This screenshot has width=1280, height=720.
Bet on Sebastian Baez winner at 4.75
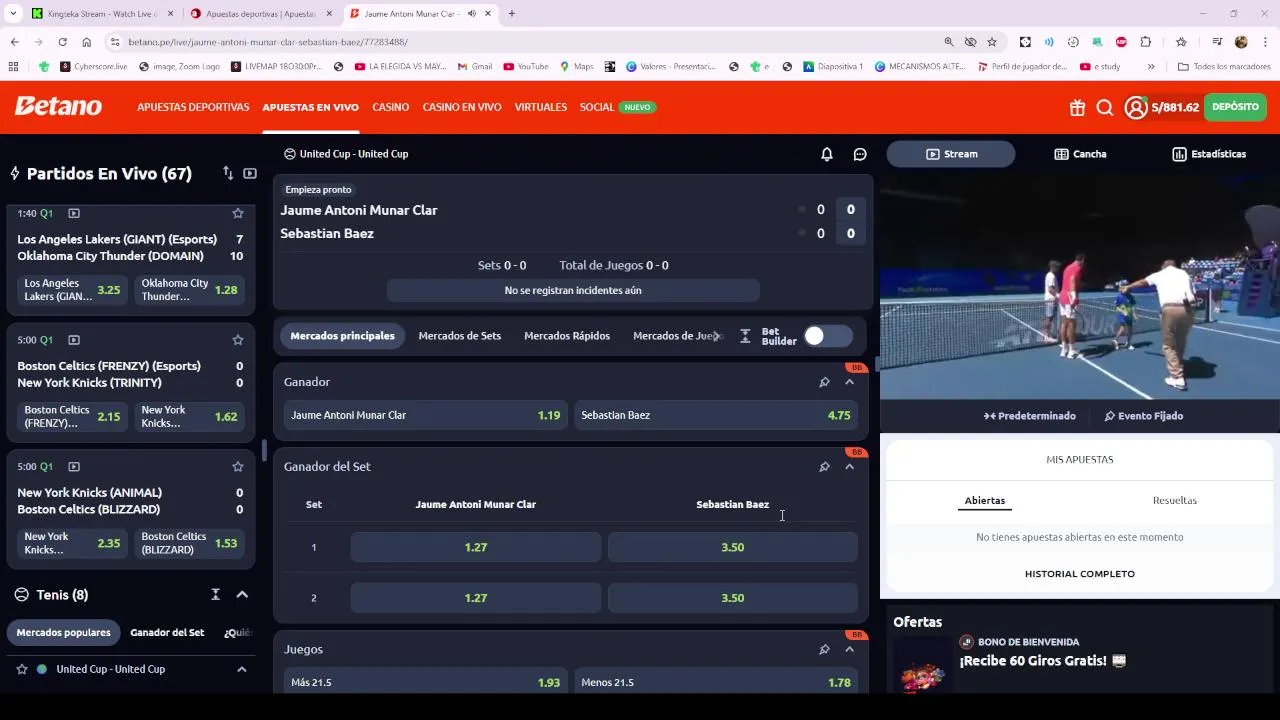point(716,415)
